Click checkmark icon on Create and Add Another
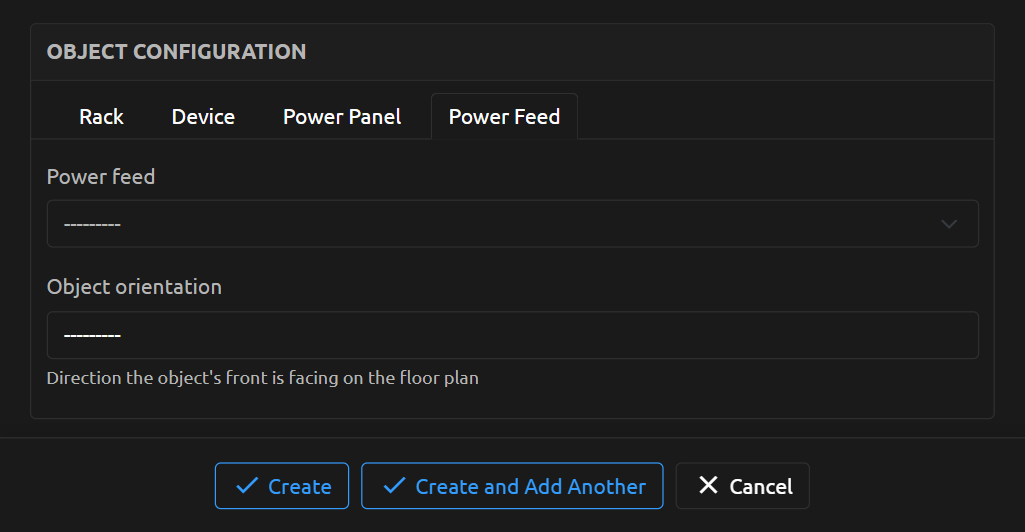The width and height of the screenshot is (1025, 532). [x=394, y=486]
